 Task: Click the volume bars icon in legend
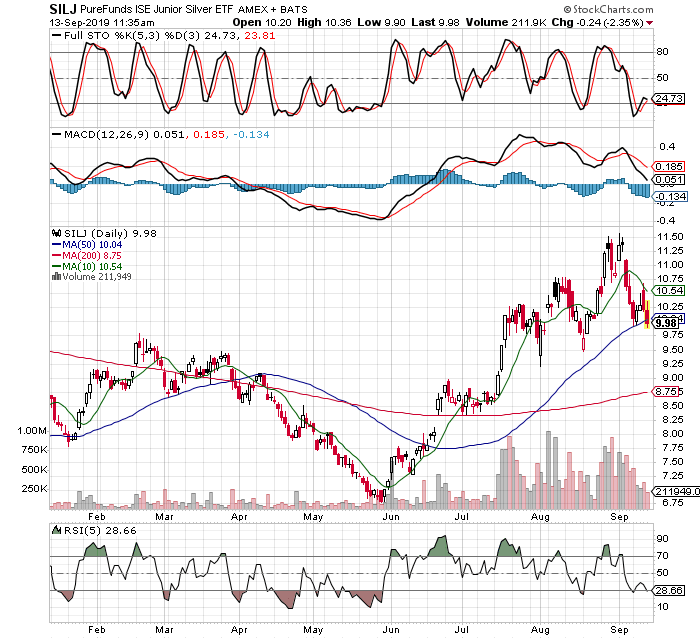(57, 276)
